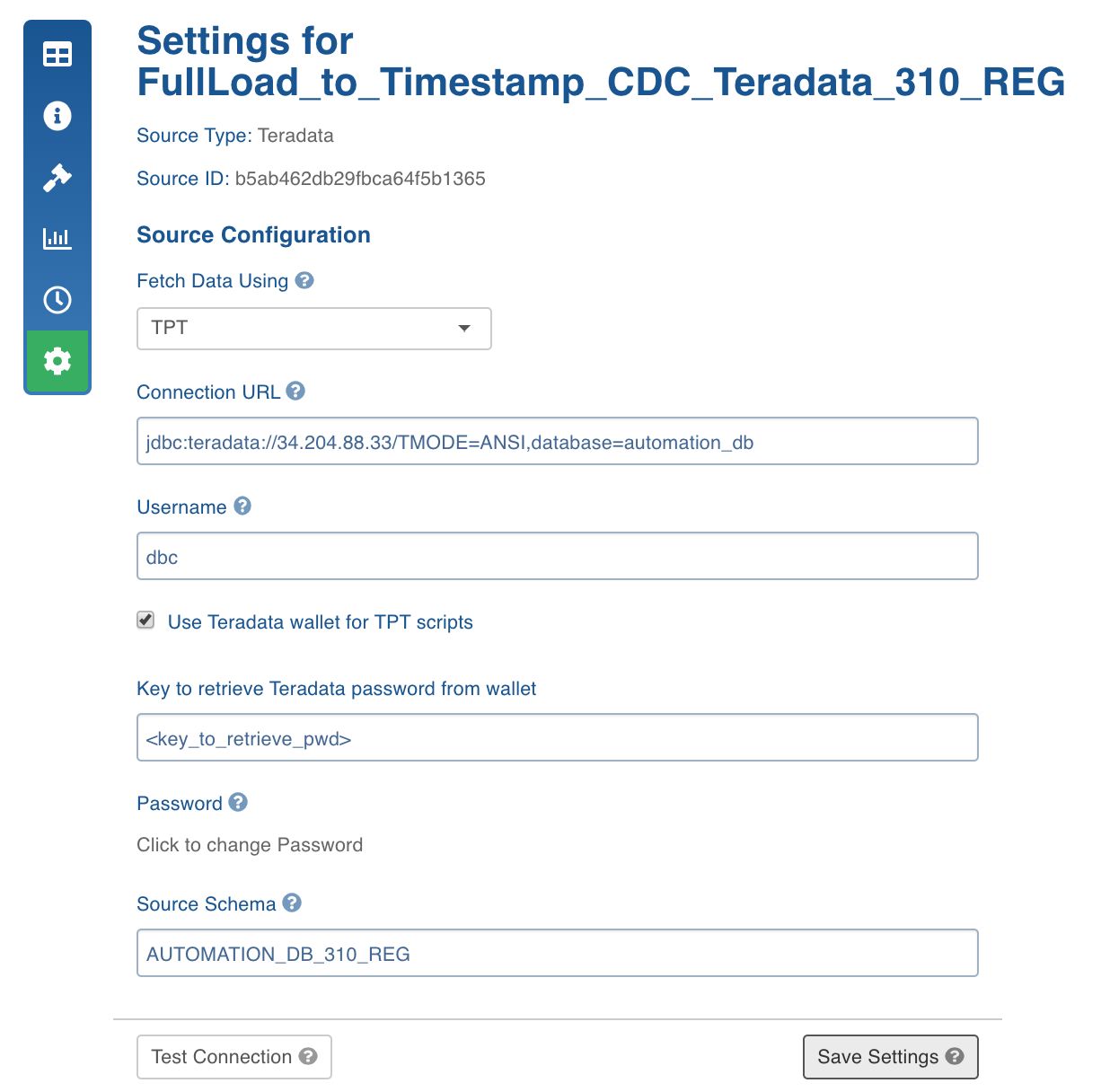
Task: Click help icon next to Fetch Data Using
Action: [304, 280]
